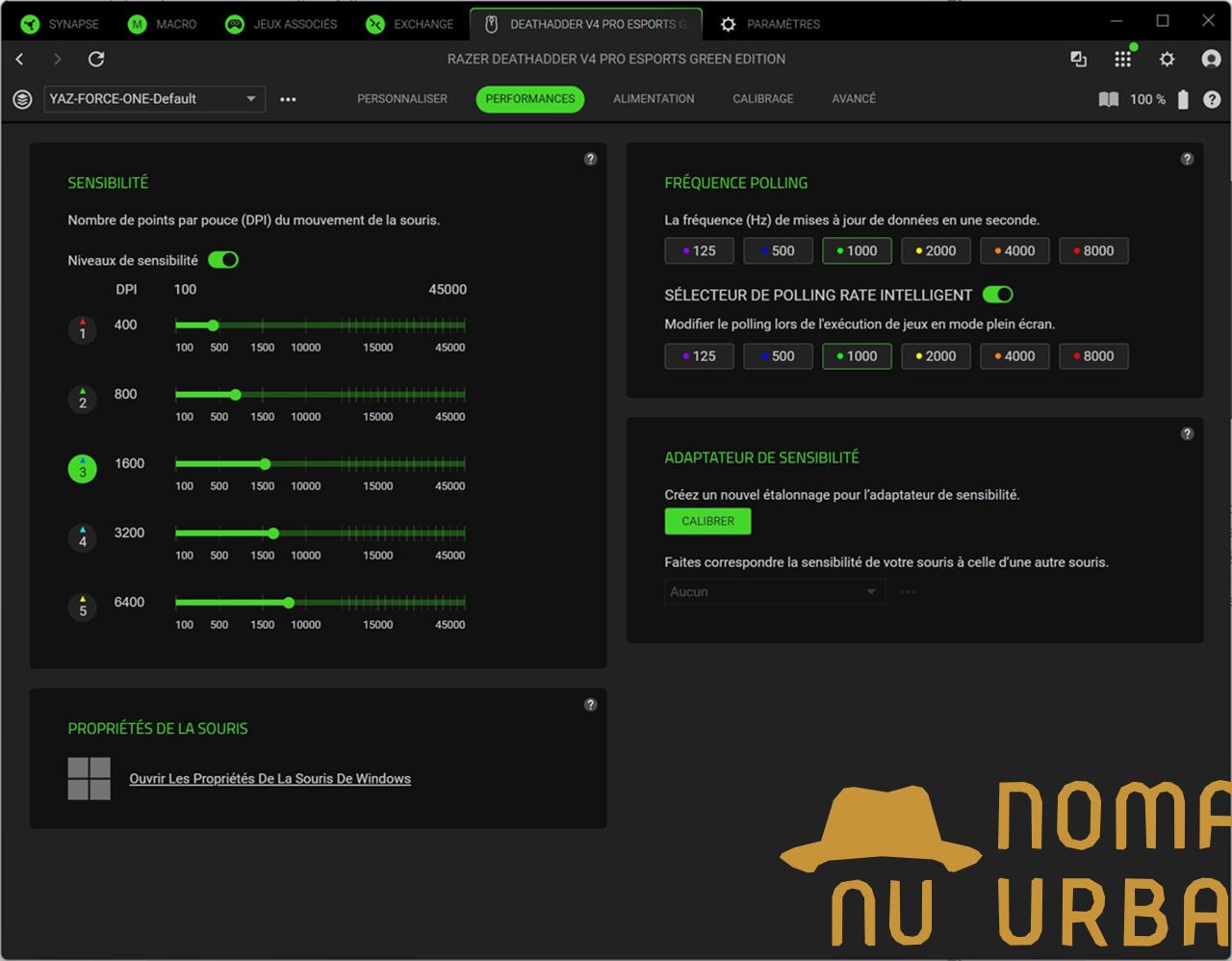Open the apps grid menu
1232x961 pixels.
coord(1122,59)
